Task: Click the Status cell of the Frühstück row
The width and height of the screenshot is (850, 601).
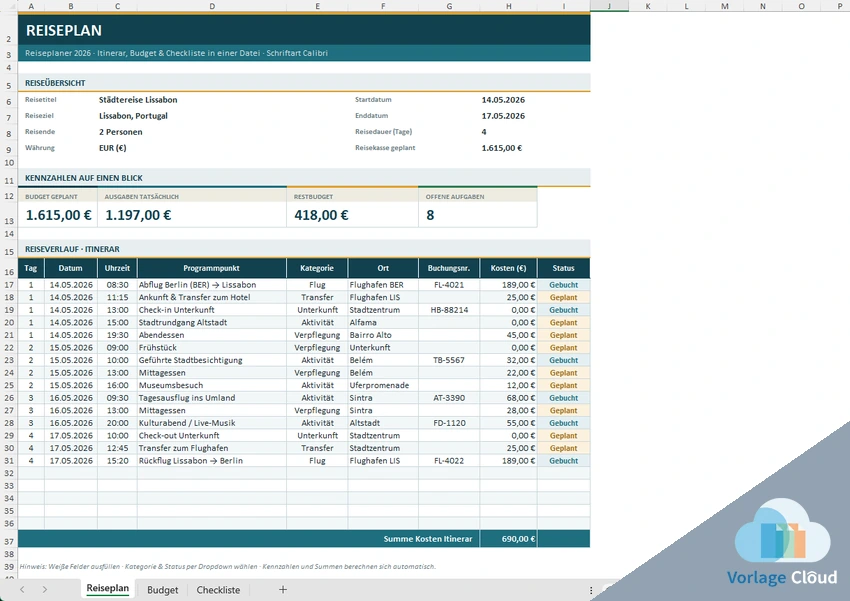Action: [x=564, y=347]
